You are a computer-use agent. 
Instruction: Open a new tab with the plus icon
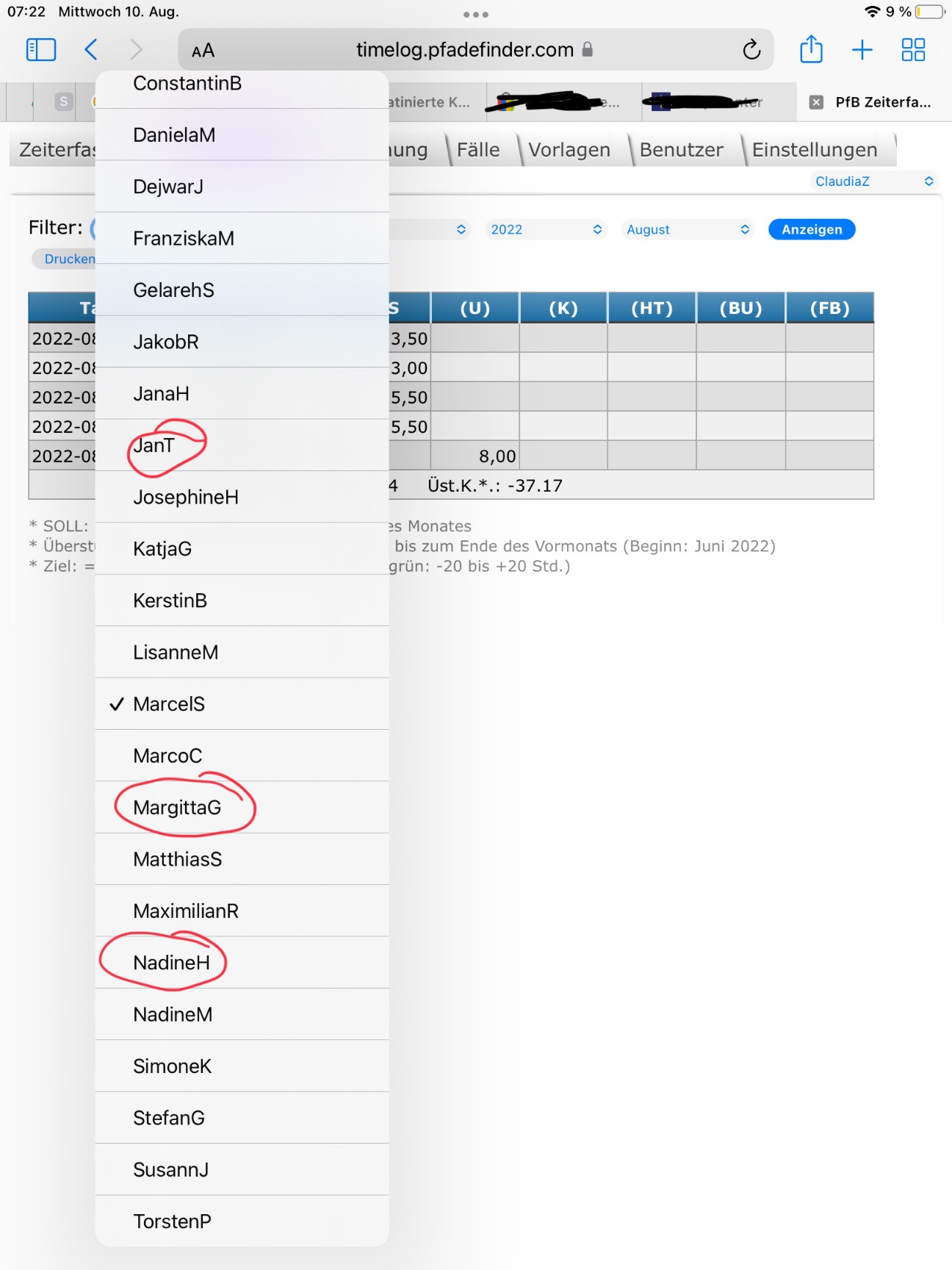point(862,50)
